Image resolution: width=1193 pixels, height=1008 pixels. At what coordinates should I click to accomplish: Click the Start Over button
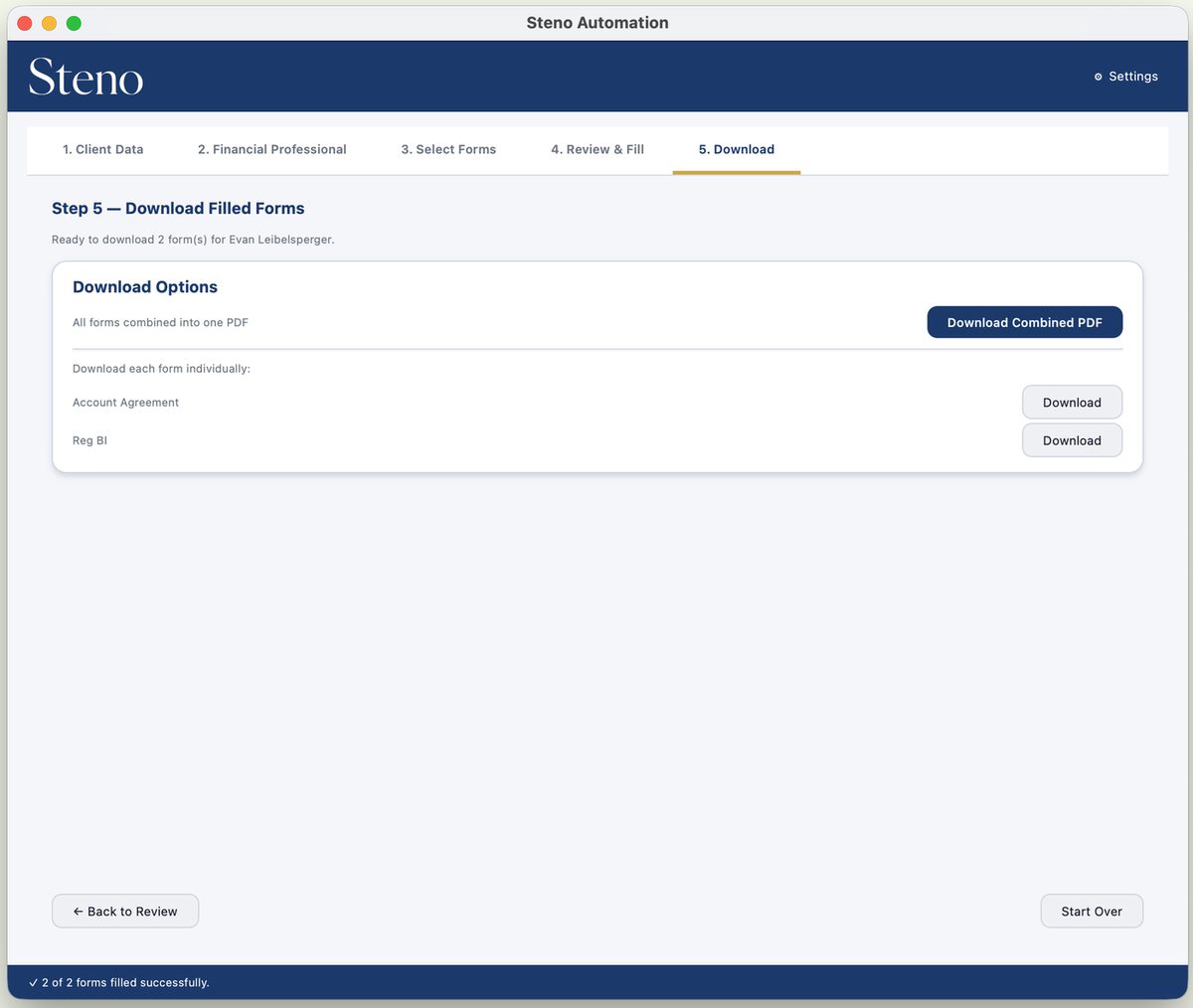tap(1092, 912)
